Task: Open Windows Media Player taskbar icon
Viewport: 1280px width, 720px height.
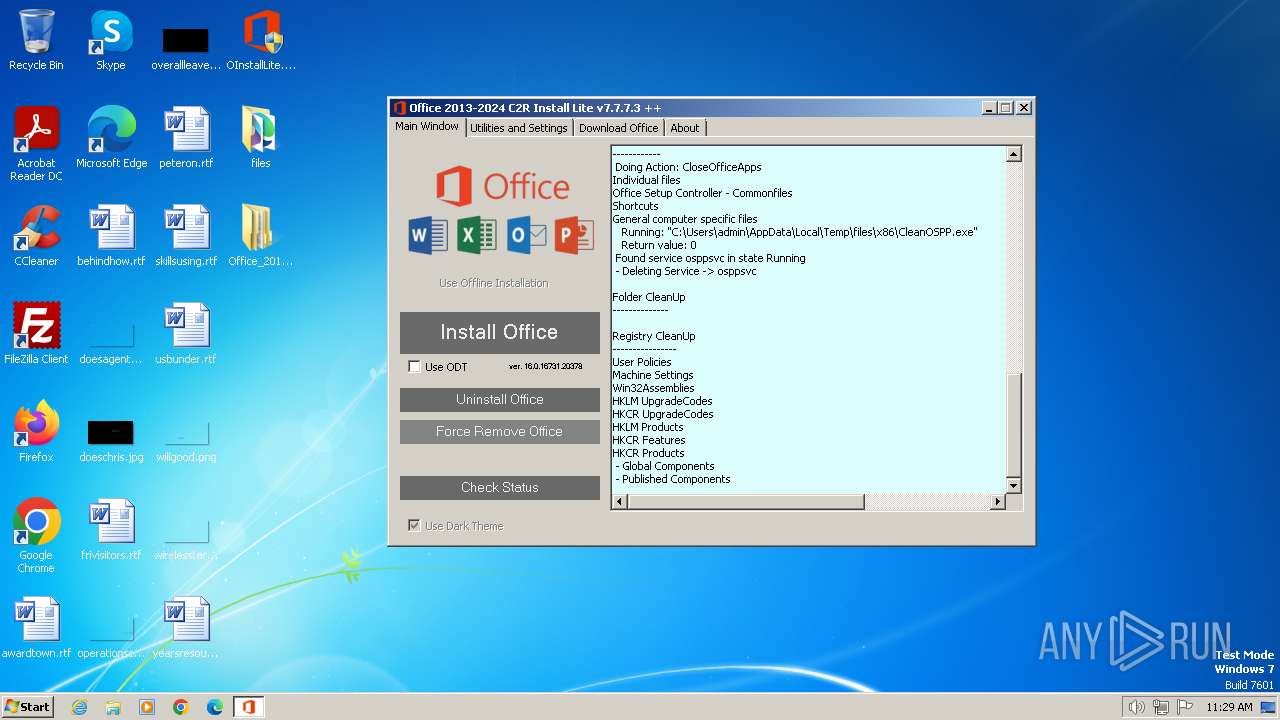Action: coord(147,707)
